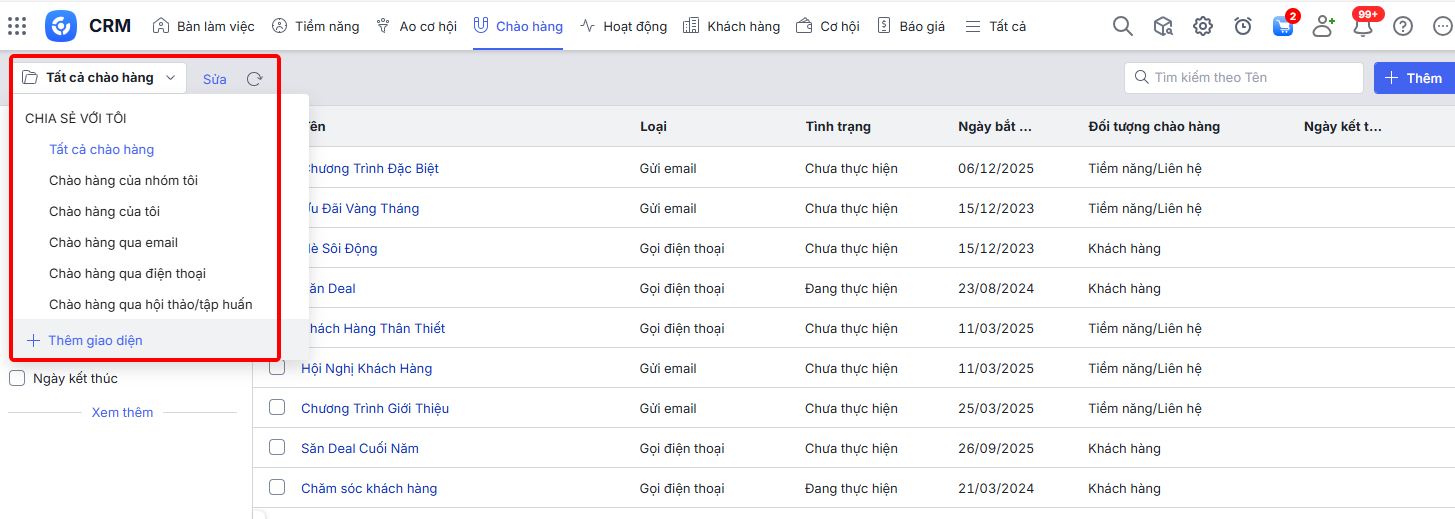Open the notifications bell icon
1455x519 pixels.
(x=1362, y=27)
